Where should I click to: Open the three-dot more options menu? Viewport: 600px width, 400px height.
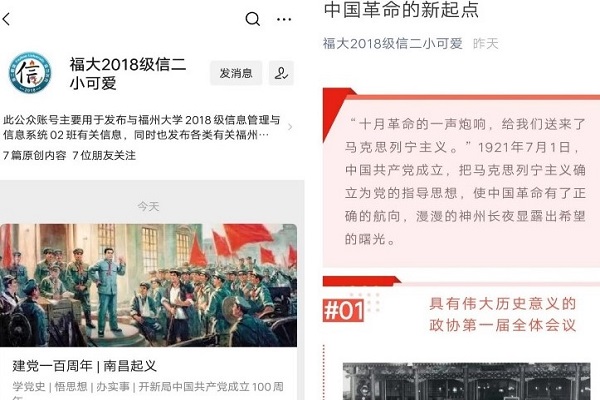pos(284,19)
